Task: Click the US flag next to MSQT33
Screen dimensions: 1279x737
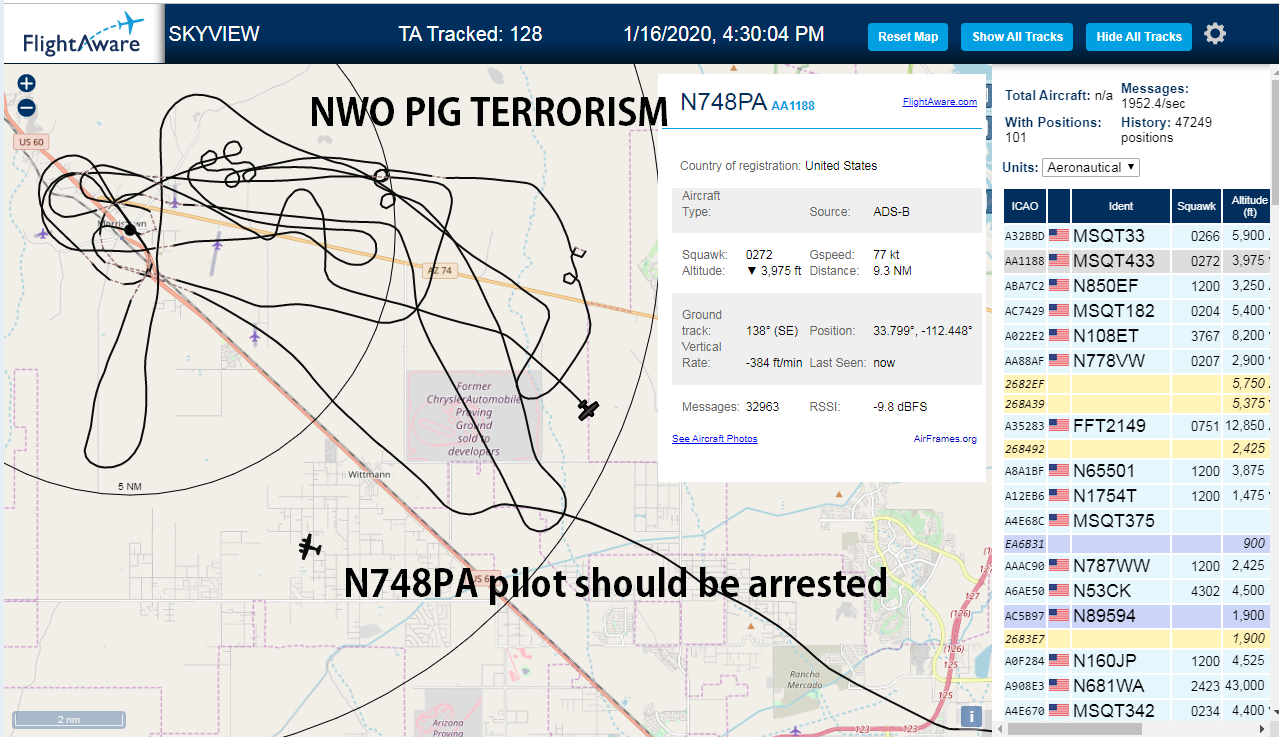Action: (x=1058, y=236)
